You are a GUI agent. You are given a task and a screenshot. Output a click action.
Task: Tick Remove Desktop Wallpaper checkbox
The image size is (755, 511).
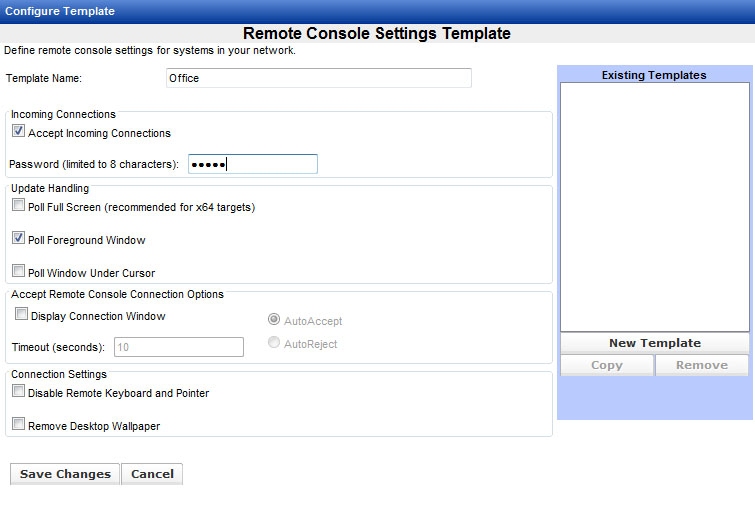pyautogui.click(x=18, y=425)
